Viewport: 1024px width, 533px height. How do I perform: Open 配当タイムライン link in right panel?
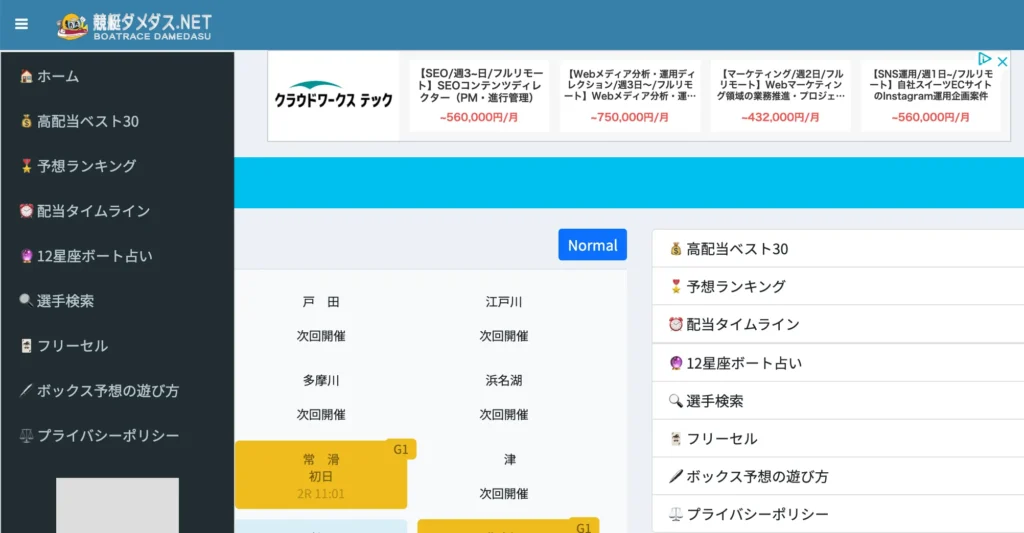(x=838, y=325)
